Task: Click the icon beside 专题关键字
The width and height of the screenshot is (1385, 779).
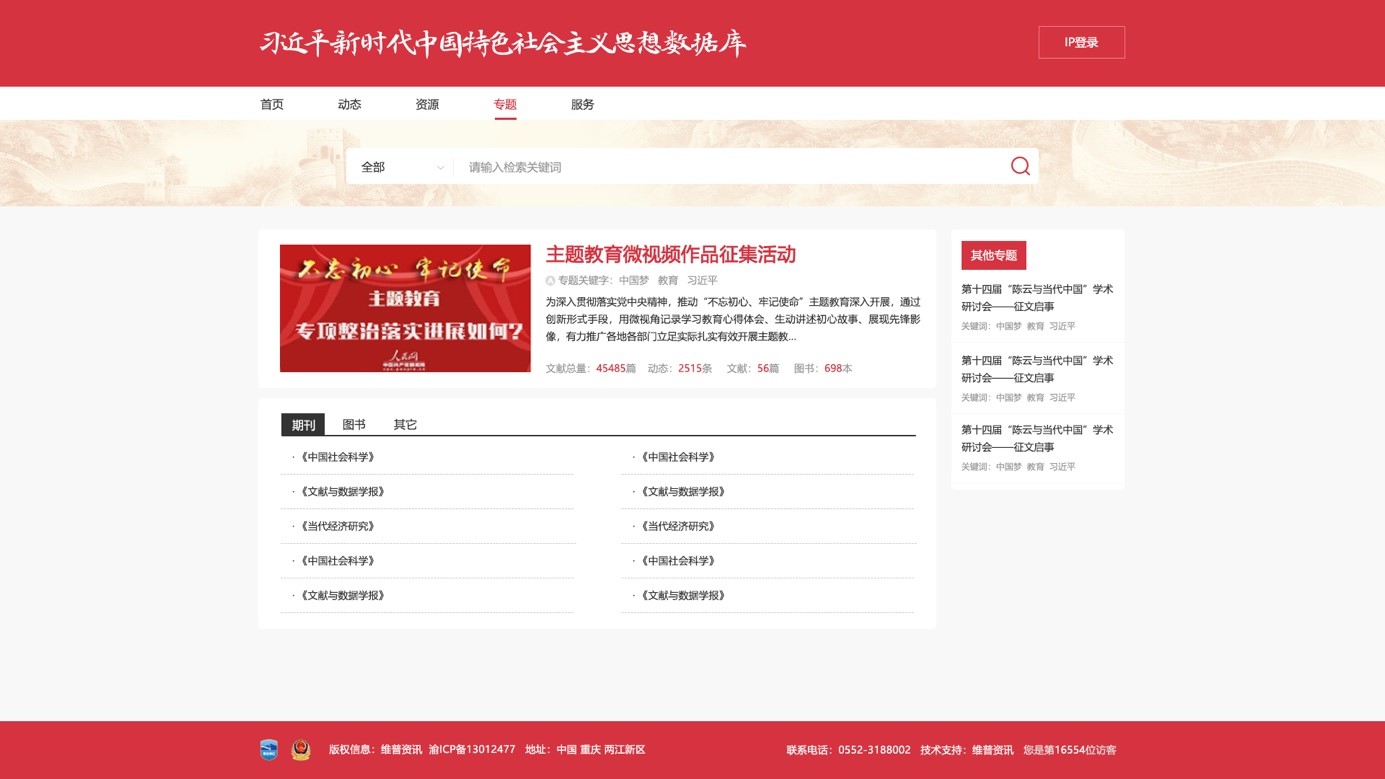Action: tap(550, 281)
